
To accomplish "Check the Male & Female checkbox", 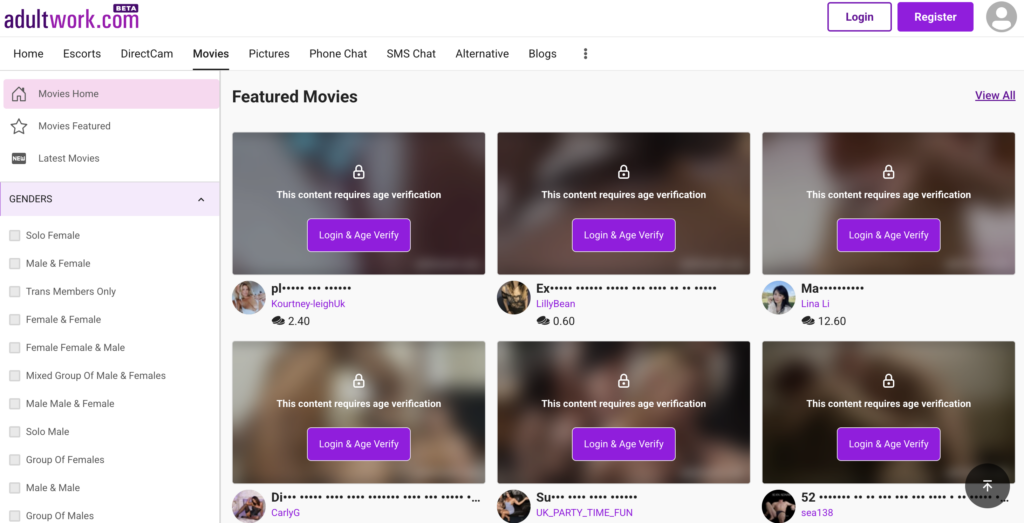I will tap(14, 264).
